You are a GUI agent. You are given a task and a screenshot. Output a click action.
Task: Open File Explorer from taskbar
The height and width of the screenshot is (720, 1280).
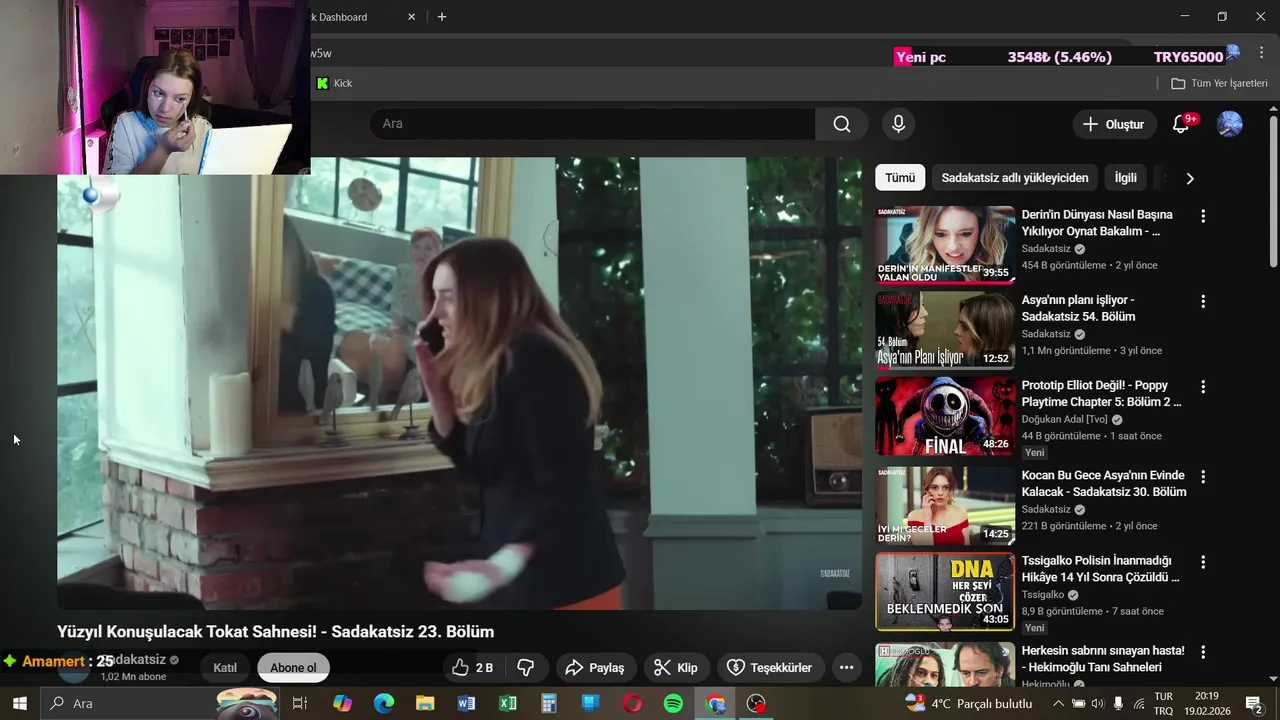point(425,703)
